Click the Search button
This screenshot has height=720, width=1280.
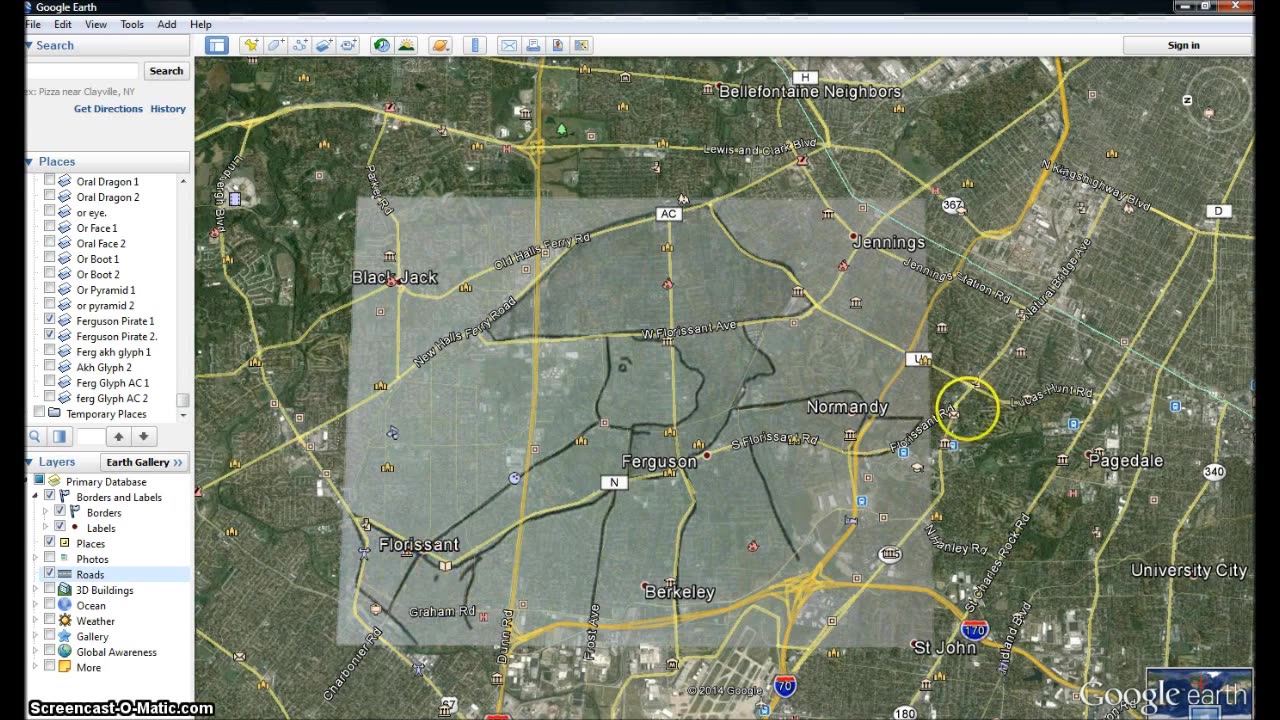pyautogui.click(x=166, y=71)
